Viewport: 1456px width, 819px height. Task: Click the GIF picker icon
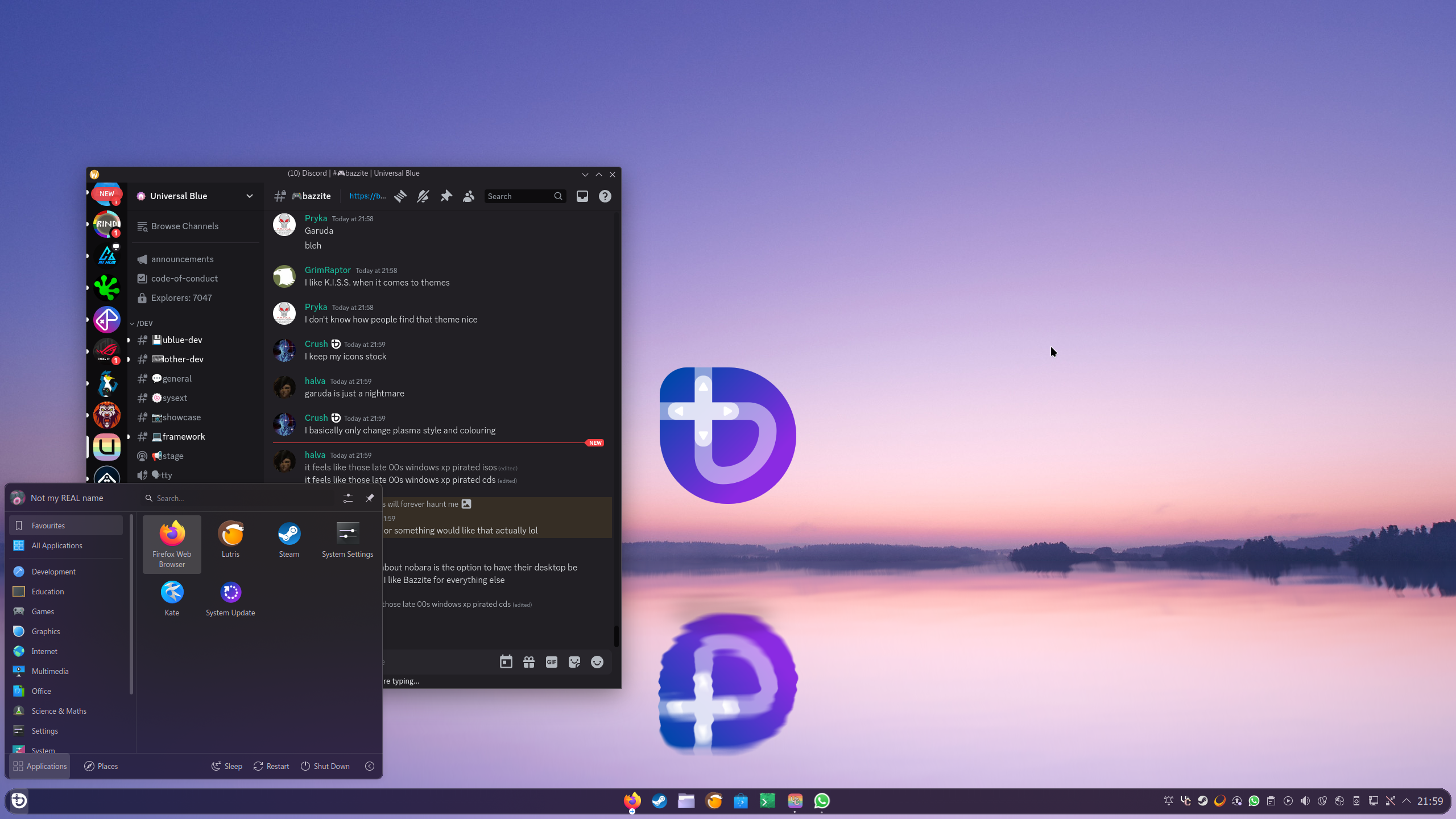click(551, 662)
